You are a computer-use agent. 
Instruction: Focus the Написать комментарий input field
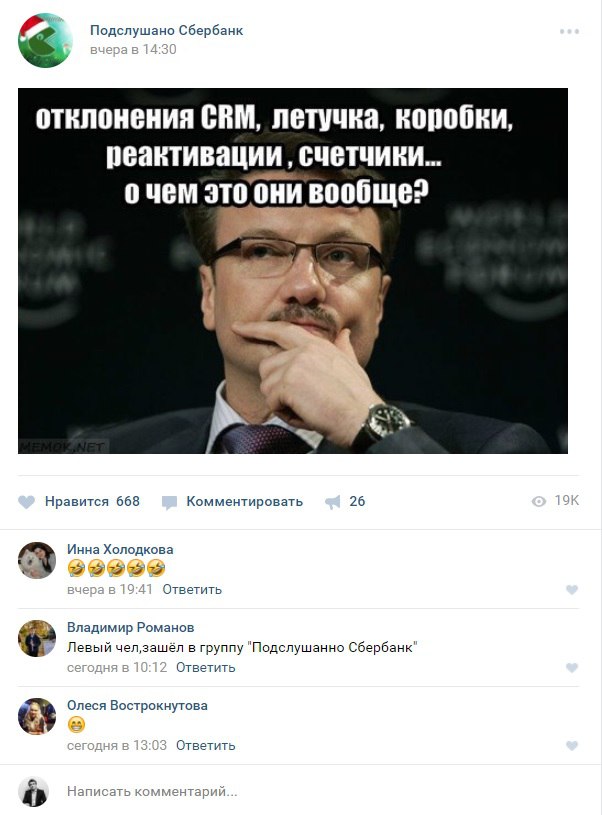point(322,792)
